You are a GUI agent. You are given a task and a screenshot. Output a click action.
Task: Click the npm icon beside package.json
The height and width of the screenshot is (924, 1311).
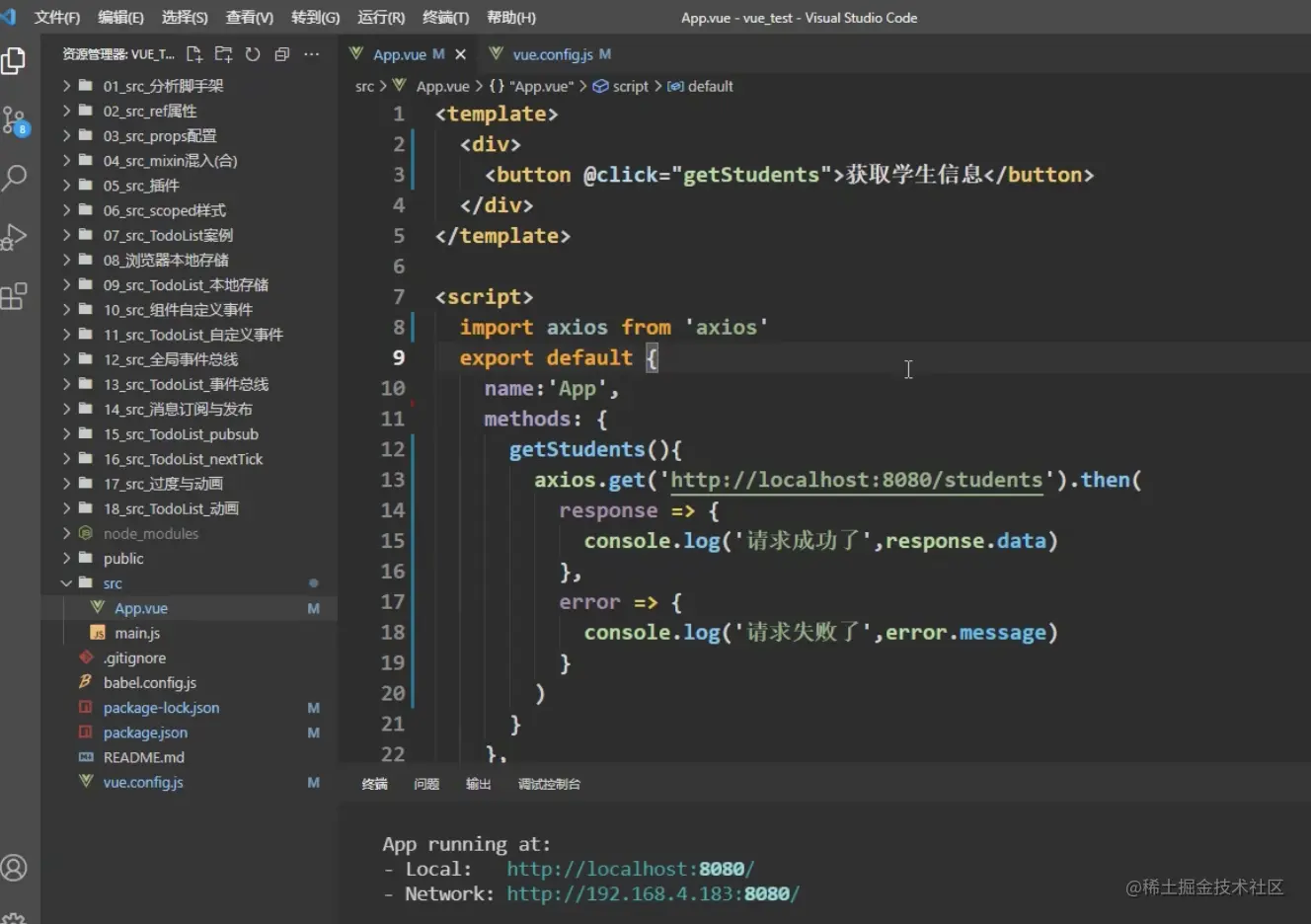86,731
